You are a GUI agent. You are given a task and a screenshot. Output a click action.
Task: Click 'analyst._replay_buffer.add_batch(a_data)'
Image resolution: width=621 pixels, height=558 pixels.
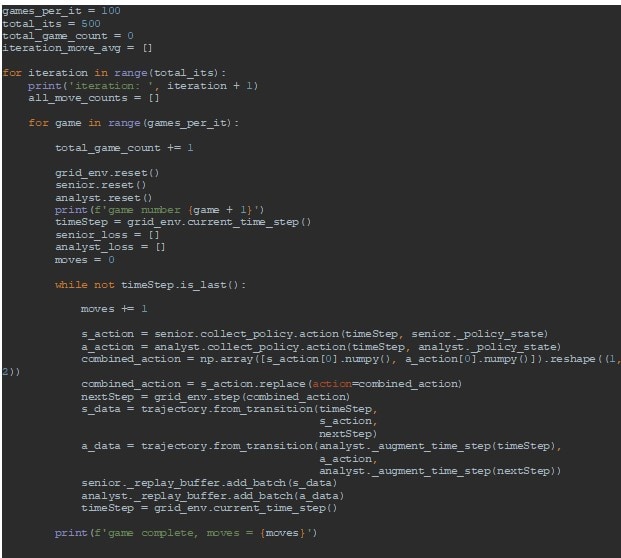(212, 495)
